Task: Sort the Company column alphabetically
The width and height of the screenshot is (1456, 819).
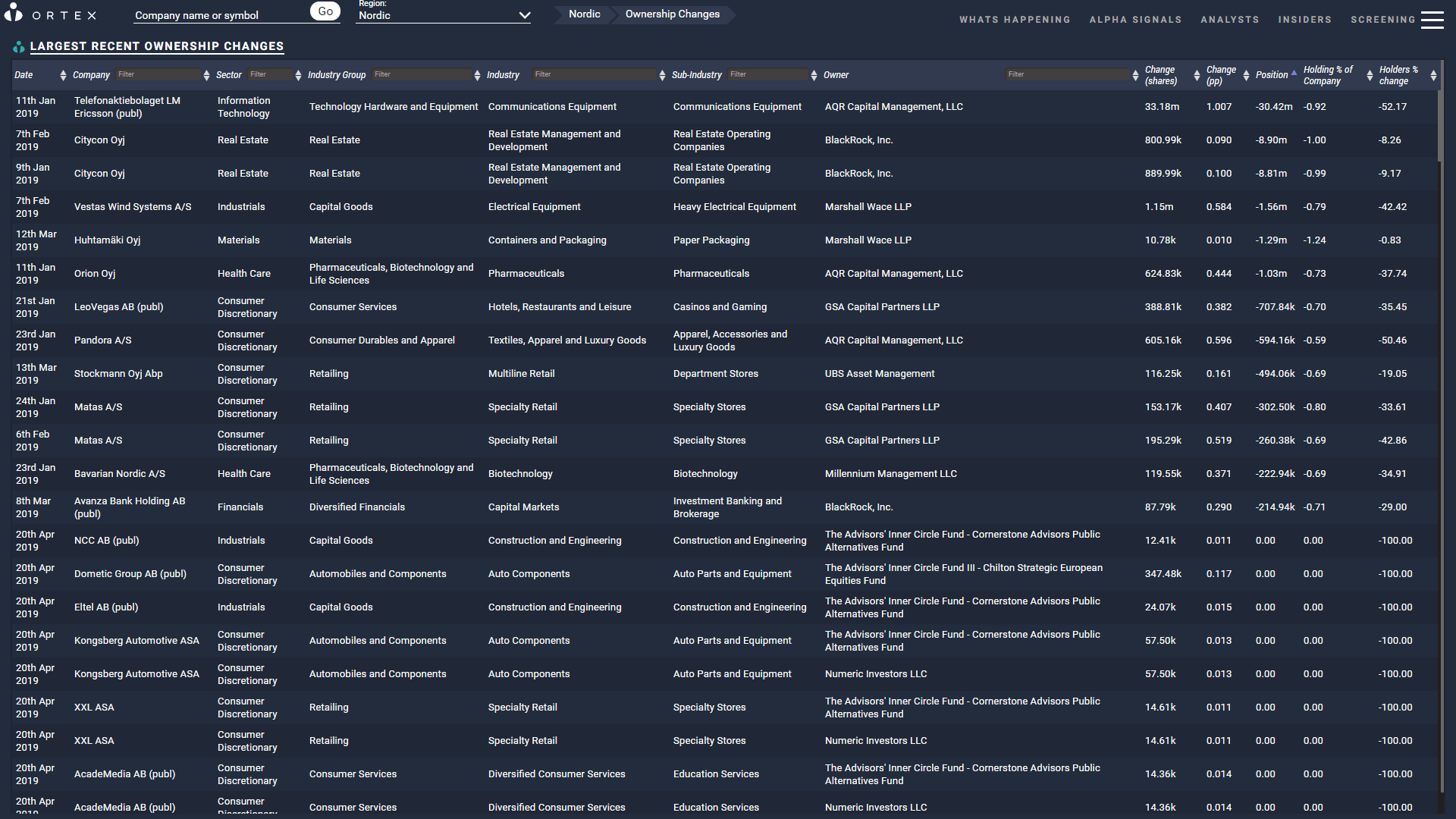Action: (206, 75)
